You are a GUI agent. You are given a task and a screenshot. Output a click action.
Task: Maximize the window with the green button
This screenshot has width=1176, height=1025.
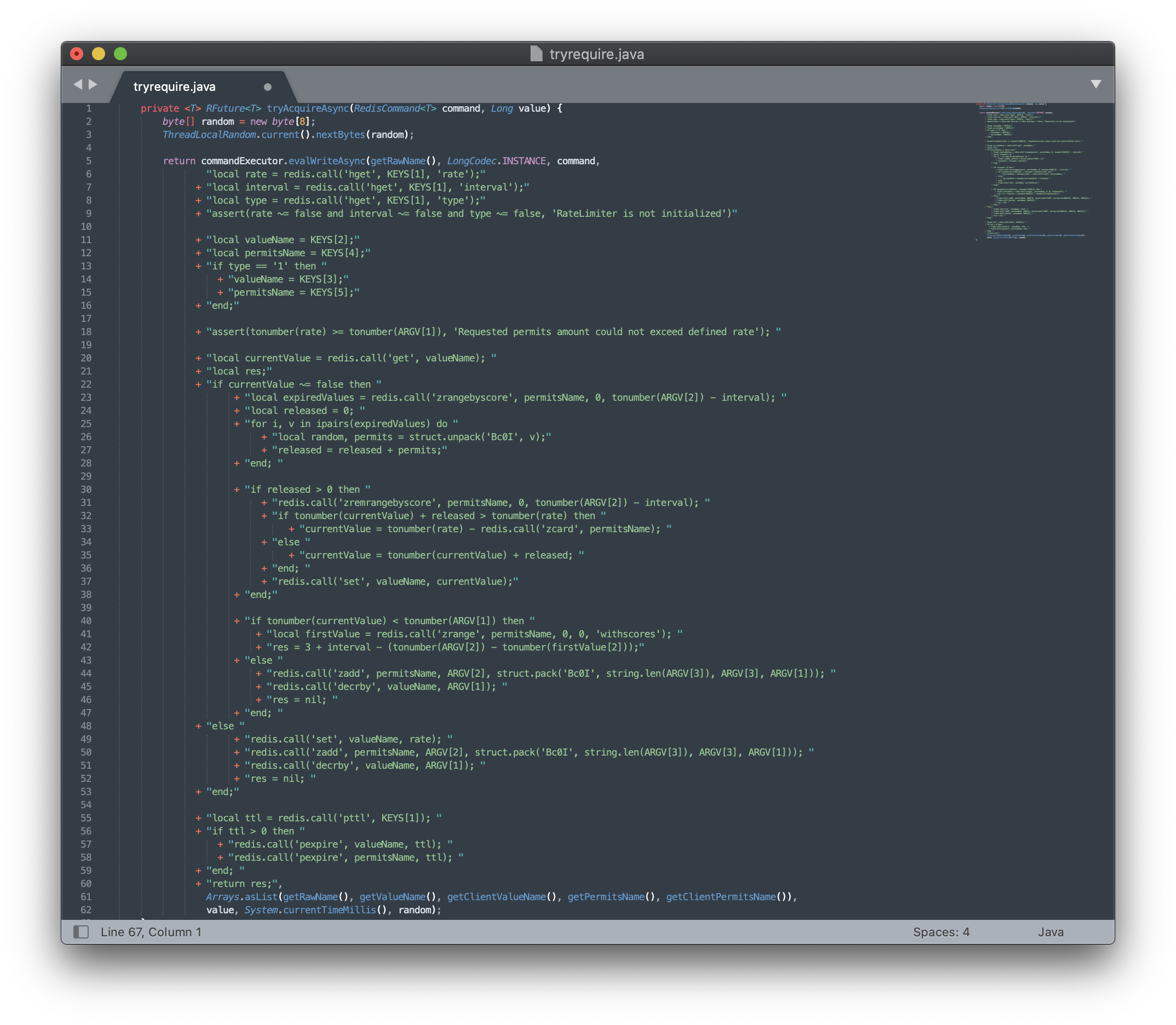120,54
